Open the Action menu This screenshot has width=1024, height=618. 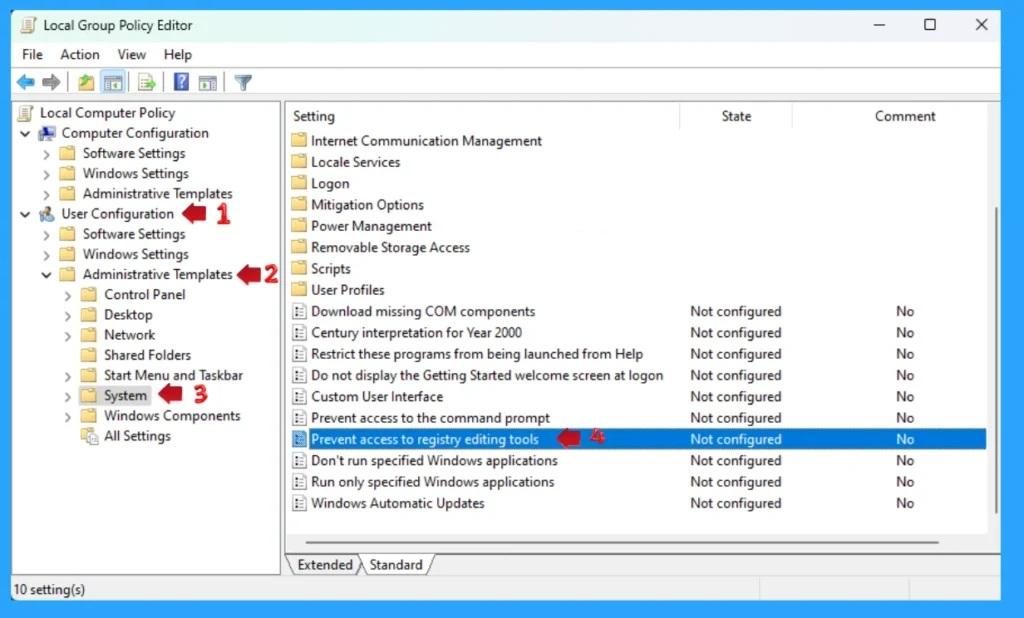coord(79,55)
